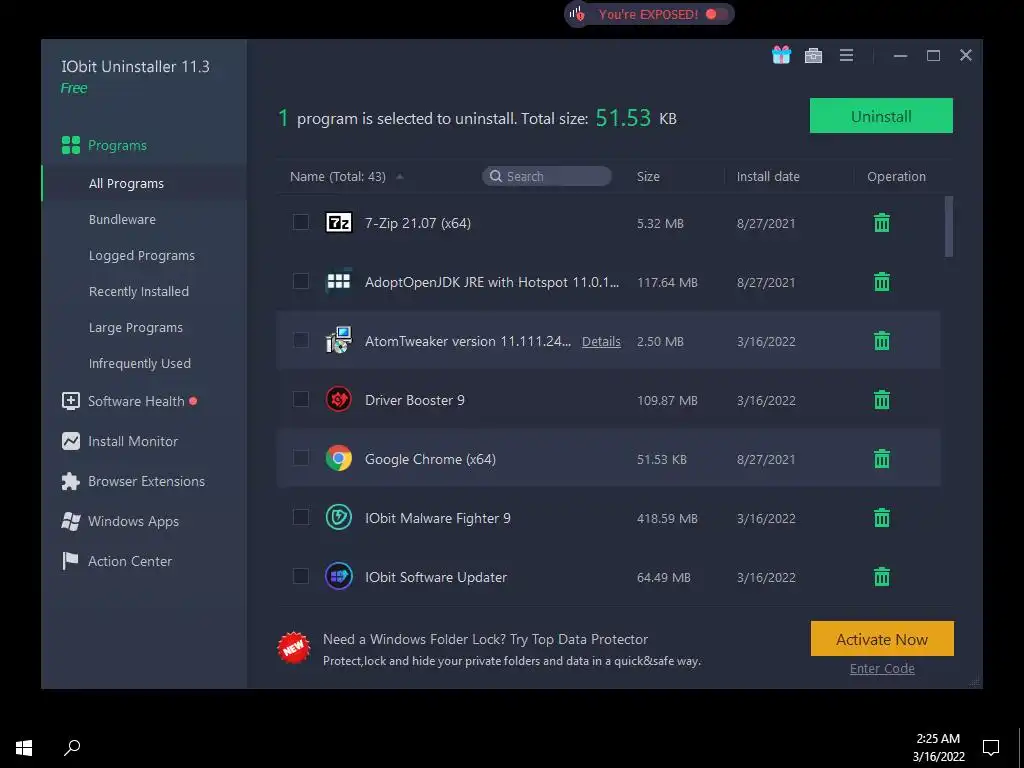
Task: Tick the checkbox for IObit Malware Fighter 9
Action: point(300,517)
